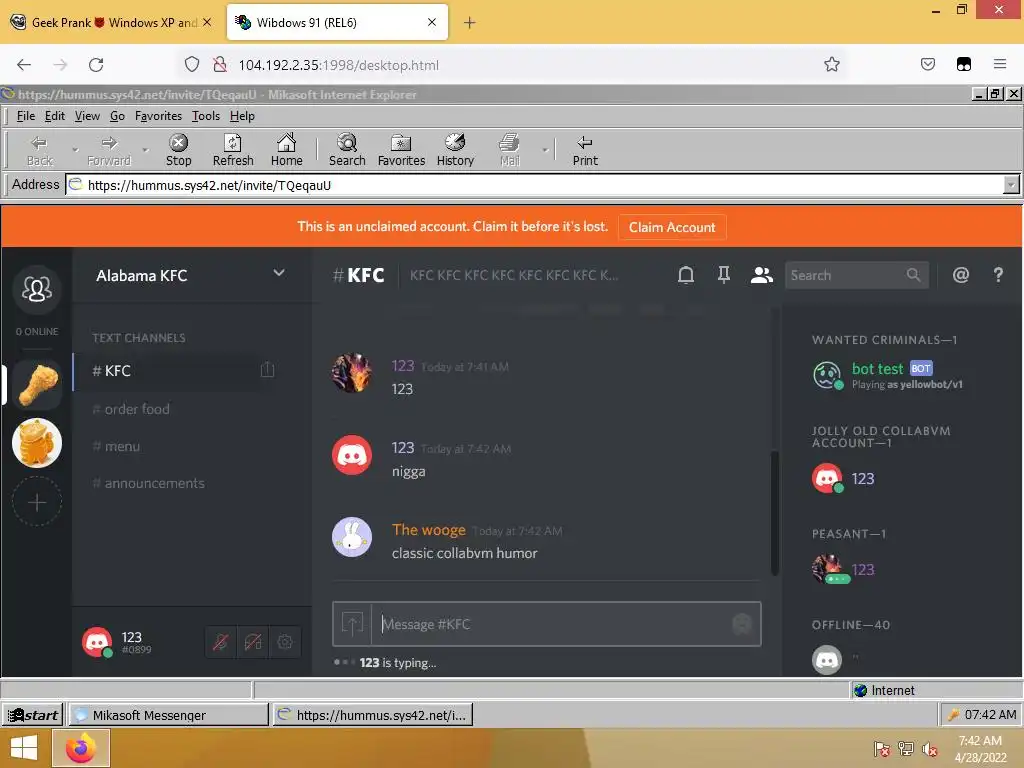Open the Friends home icon in Discord sidebar
Image resolution: width=1024 pixels, height=768 pixels.
tap(37, 289)
